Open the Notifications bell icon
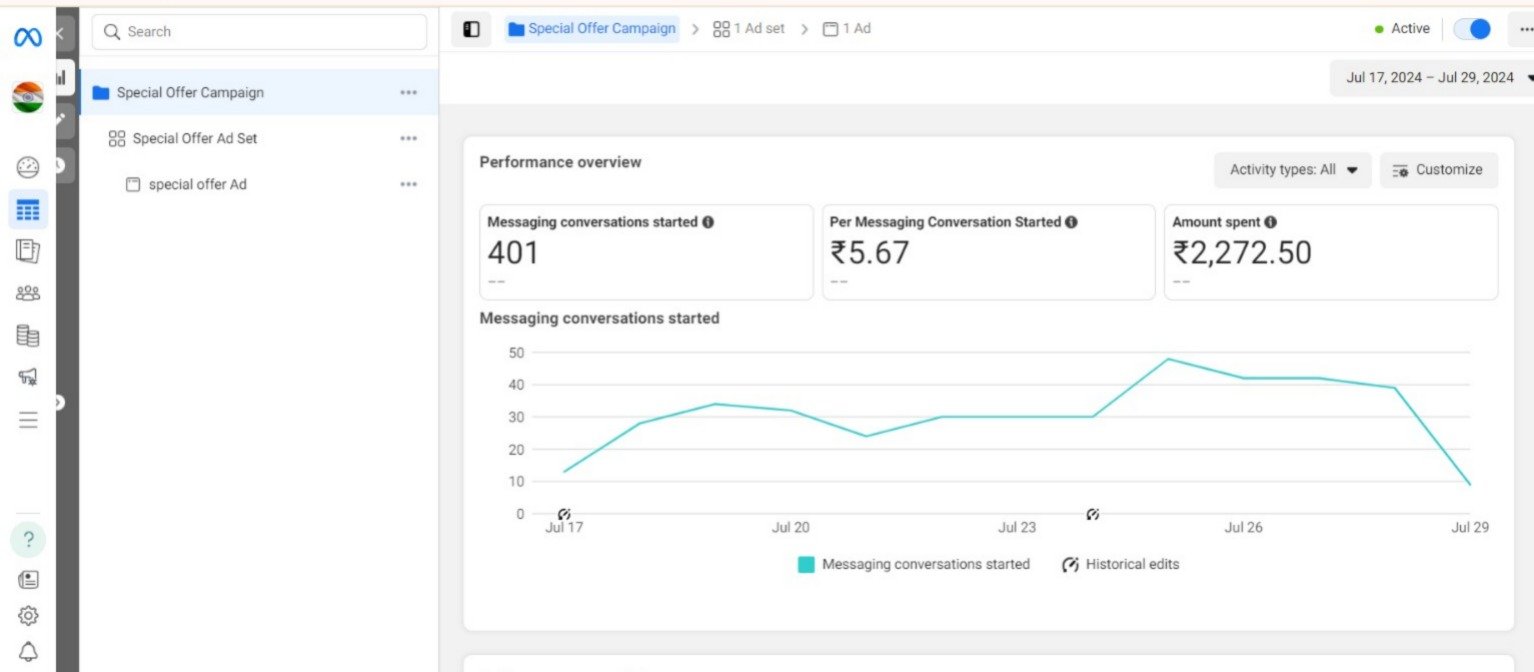1534x672 pixels. pos(28,652)
